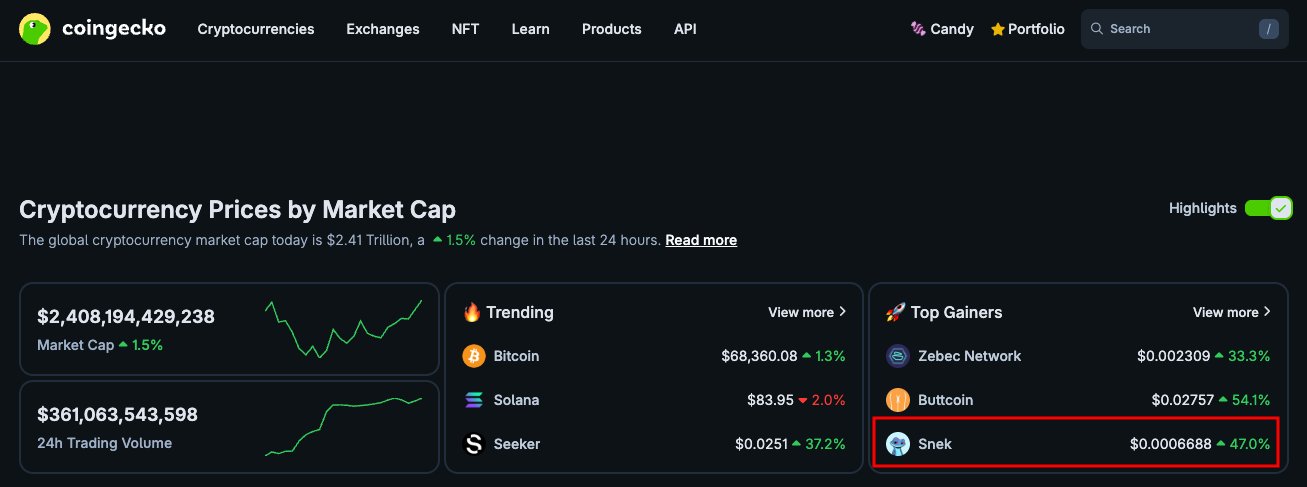Open the API link in navigation
Screen dimensions: 1307x487
tap(685, 29)
